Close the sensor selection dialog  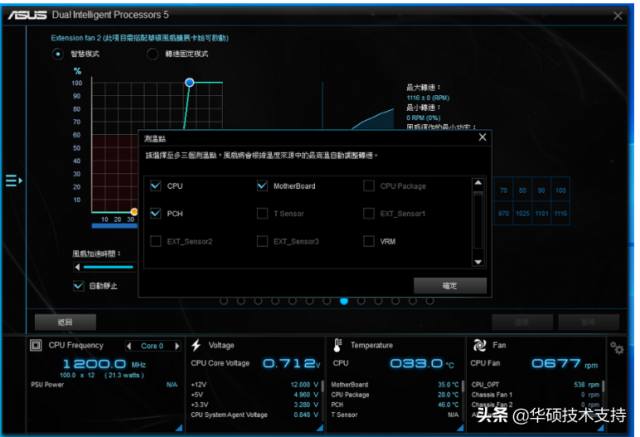pos(482,137)
